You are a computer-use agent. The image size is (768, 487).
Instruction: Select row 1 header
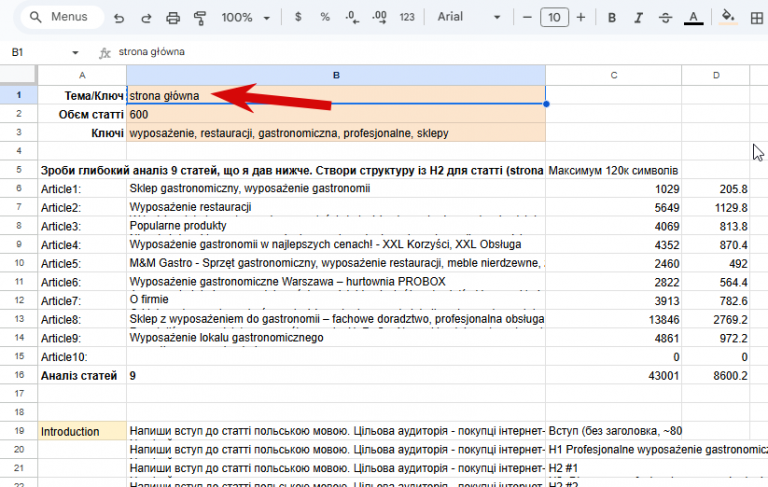19,95
